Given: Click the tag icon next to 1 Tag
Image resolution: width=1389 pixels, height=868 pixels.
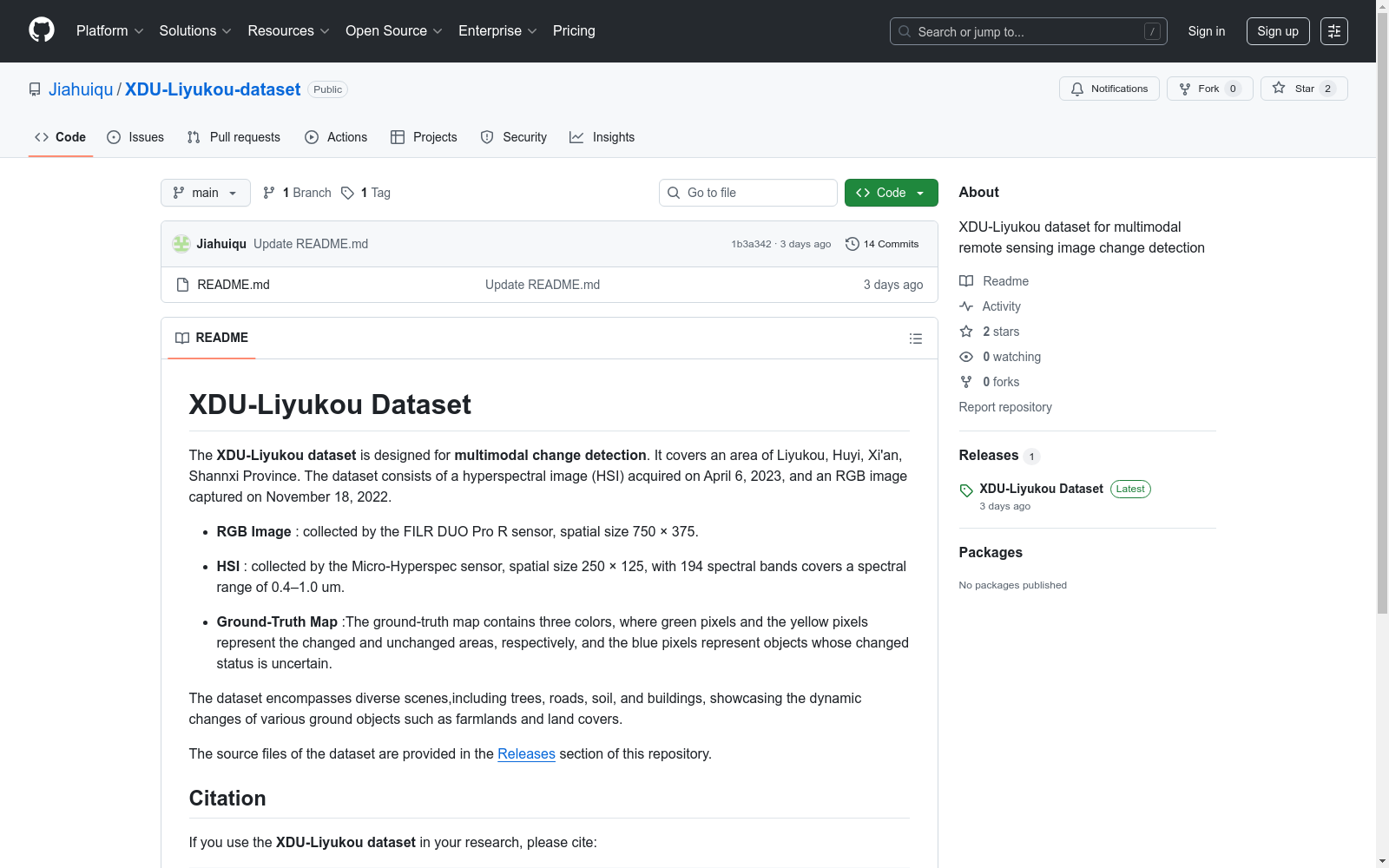Looking at the screenshot, I should pyautogui.click(x=347, y=193).
